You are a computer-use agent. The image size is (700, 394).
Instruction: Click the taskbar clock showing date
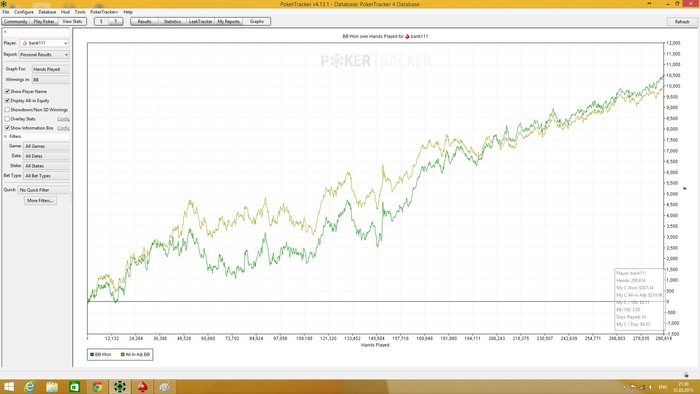tap(683, 387)
